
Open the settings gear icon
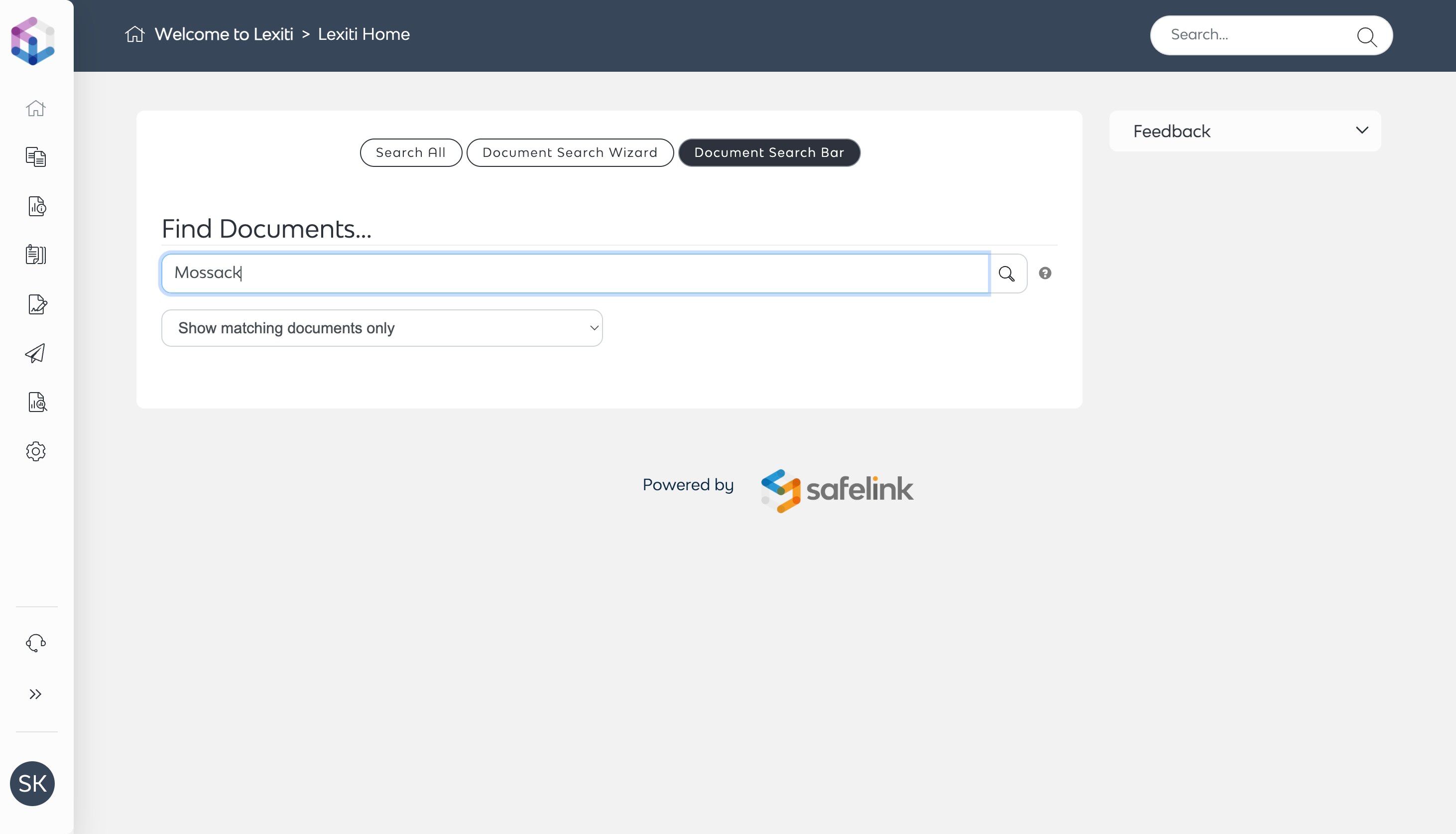pos(35,451)
